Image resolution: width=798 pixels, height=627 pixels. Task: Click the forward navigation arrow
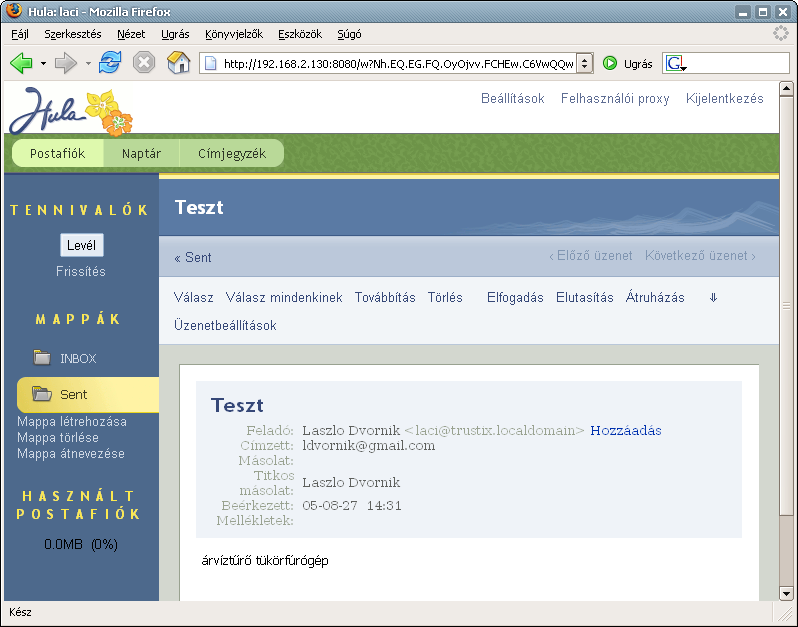point(65,64)
